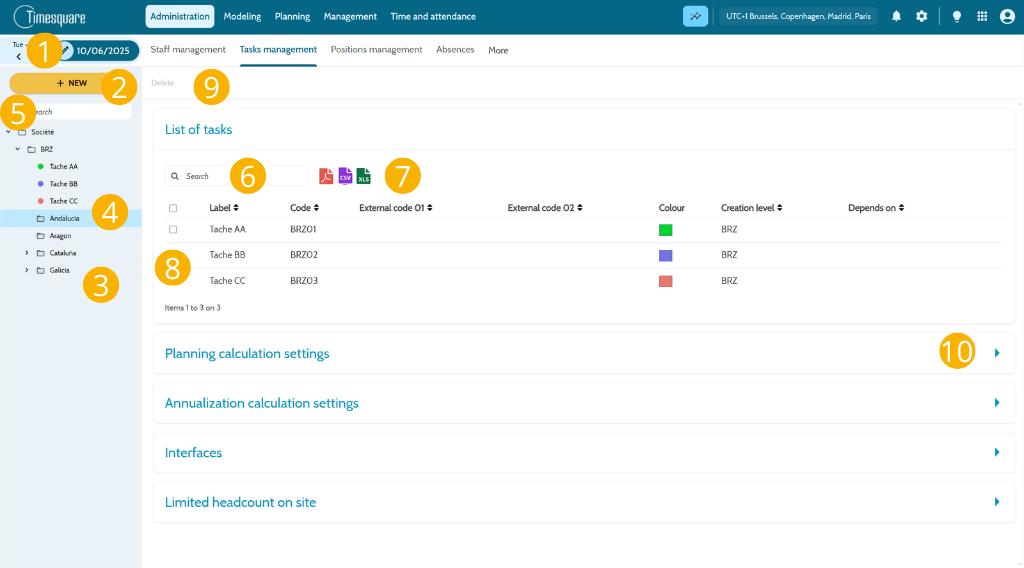
Task: Click the task list Search field
Action: click(x=236, y=176)
